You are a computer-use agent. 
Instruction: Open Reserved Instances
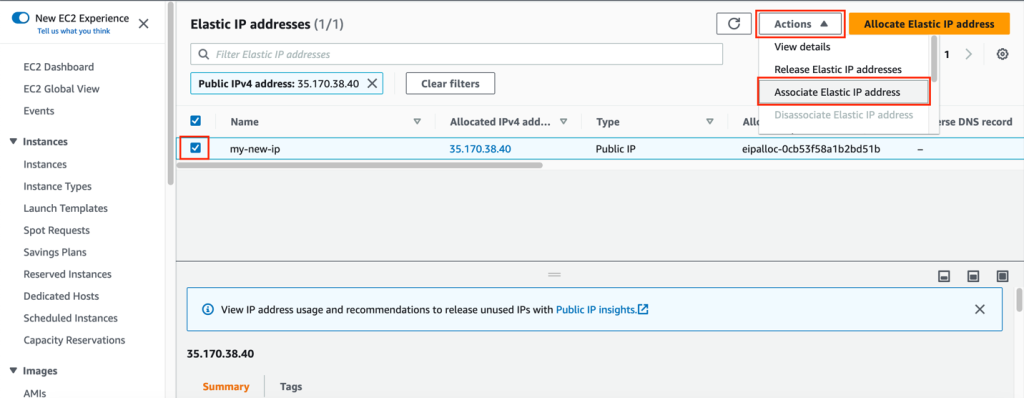click(x=67, y=274)
